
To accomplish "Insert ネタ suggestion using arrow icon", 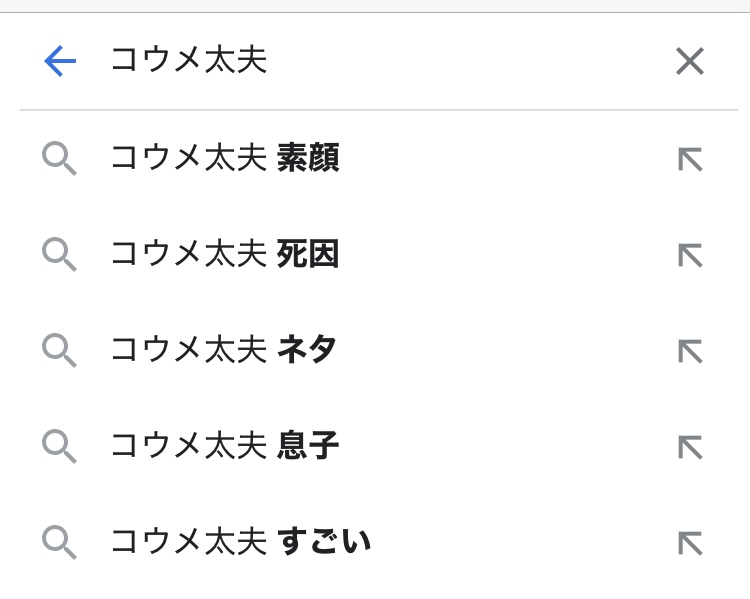I will (689, 351).
